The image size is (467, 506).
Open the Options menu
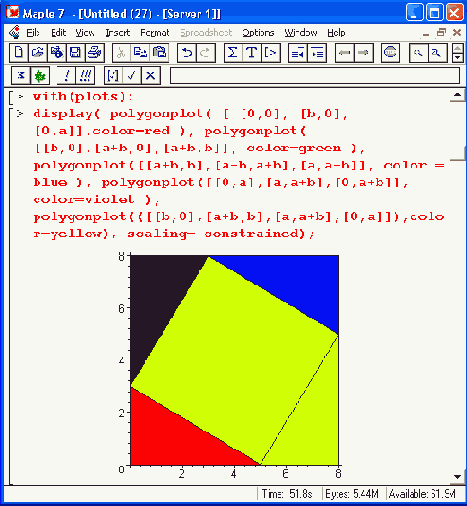[258, 33]
